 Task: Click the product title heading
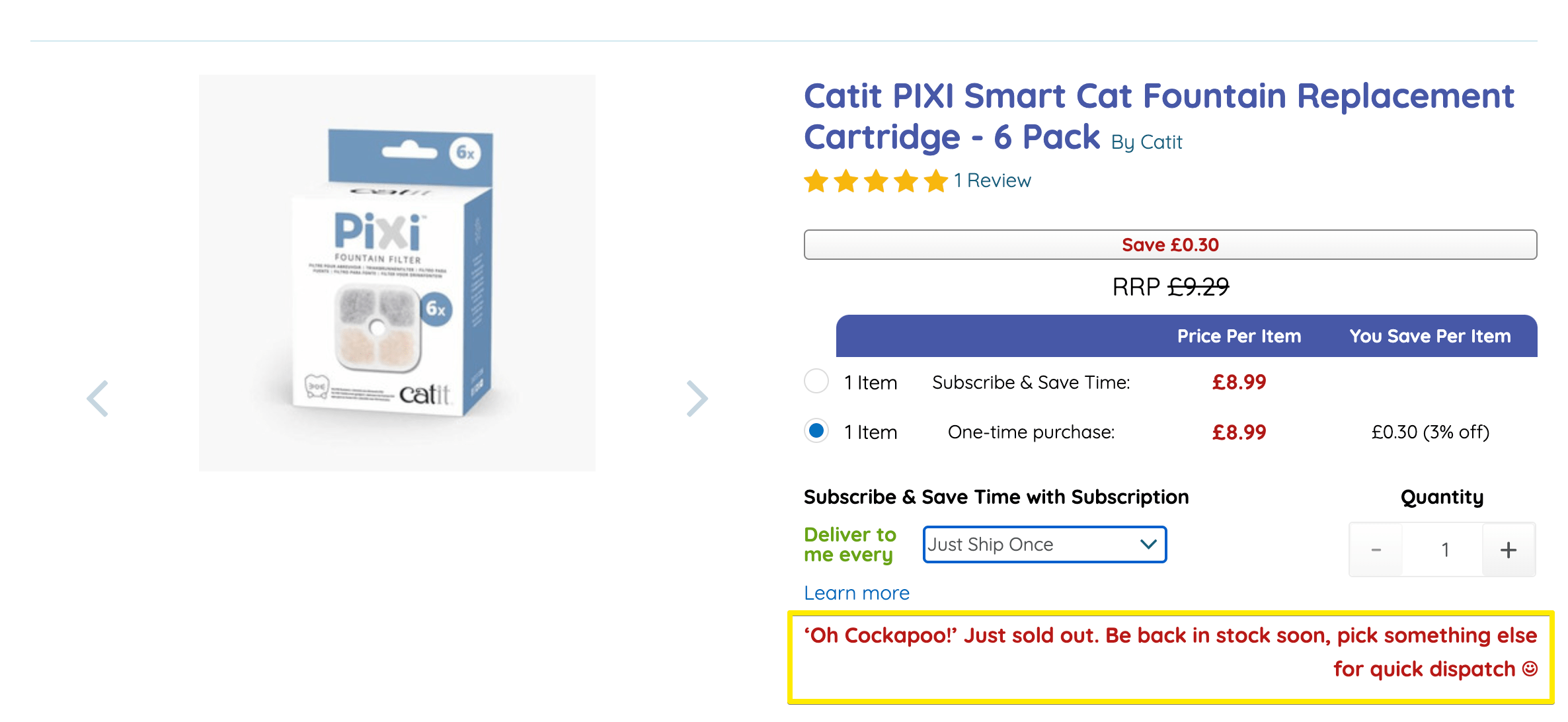(x=1158, y=97)
